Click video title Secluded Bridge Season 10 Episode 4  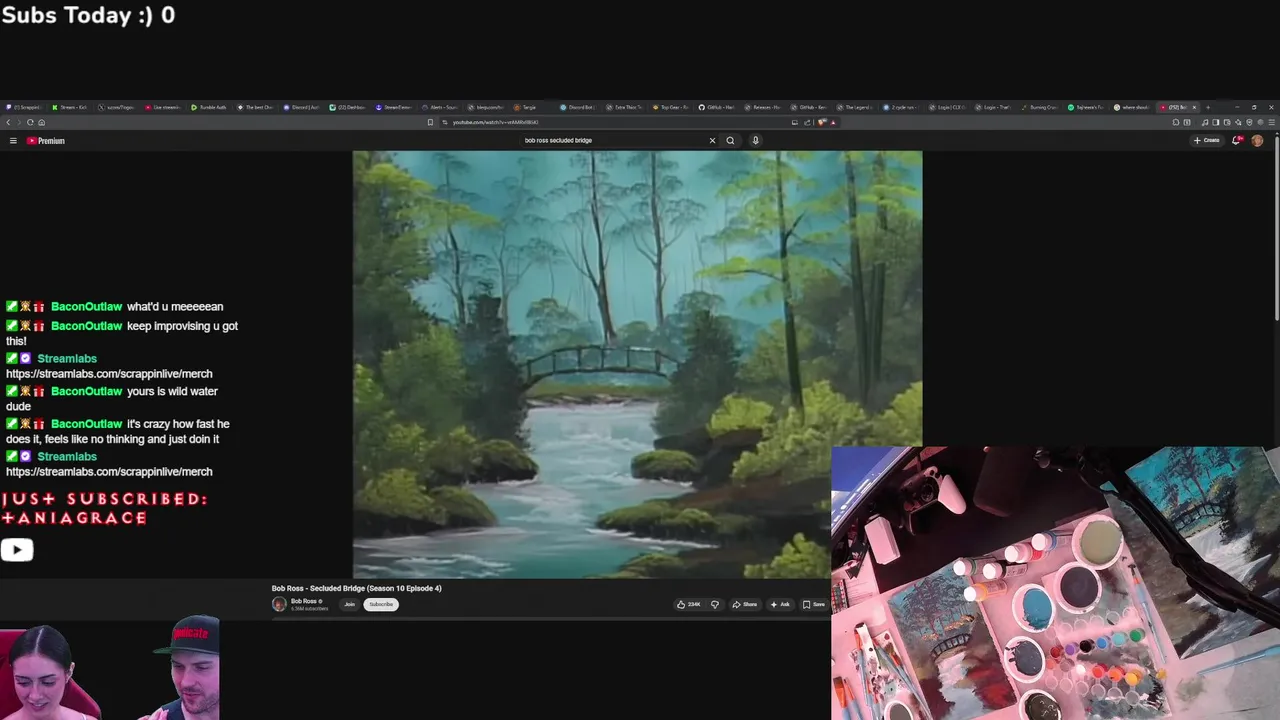click(356, 588)
